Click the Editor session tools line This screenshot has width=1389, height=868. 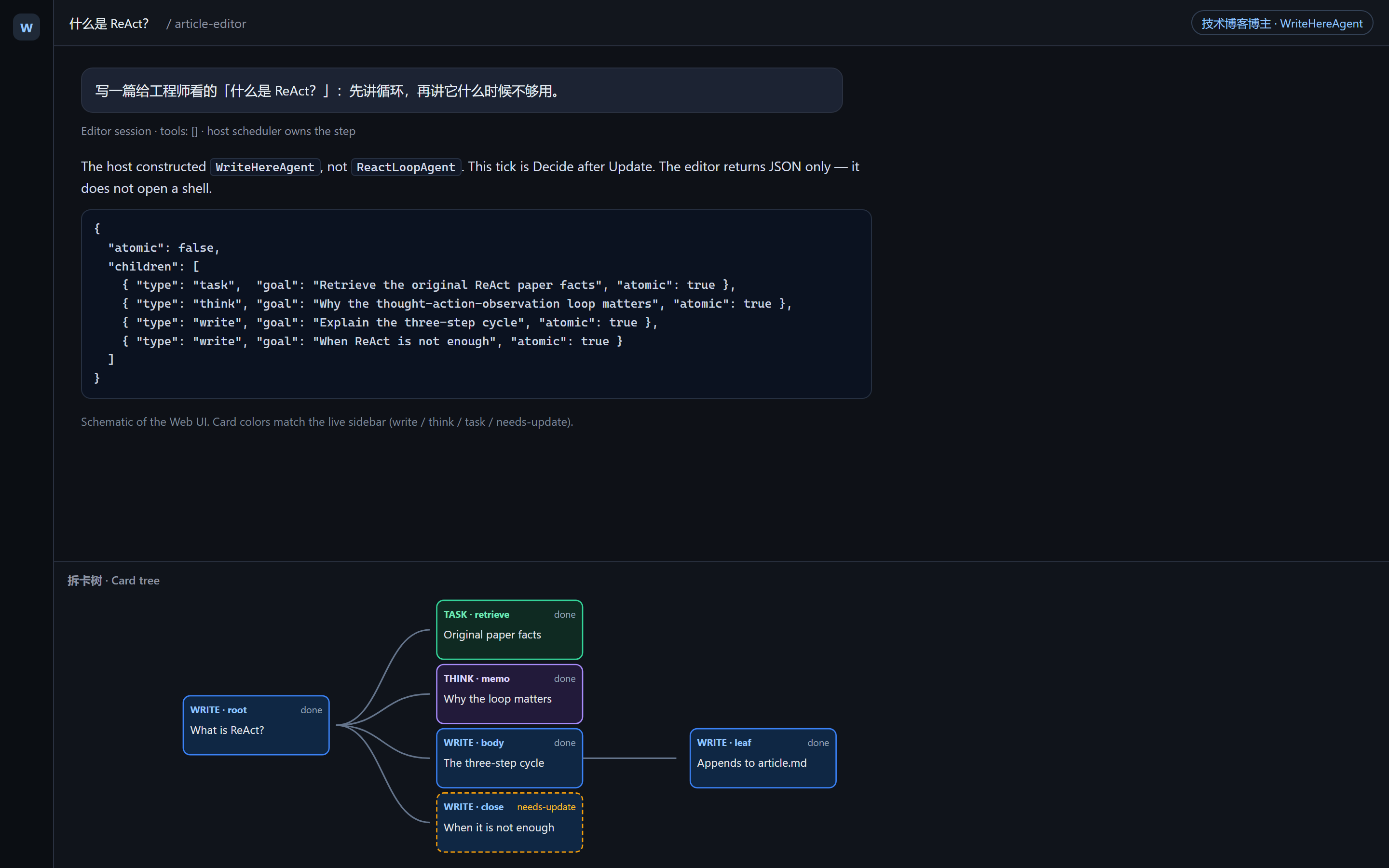tap(218, 131)
